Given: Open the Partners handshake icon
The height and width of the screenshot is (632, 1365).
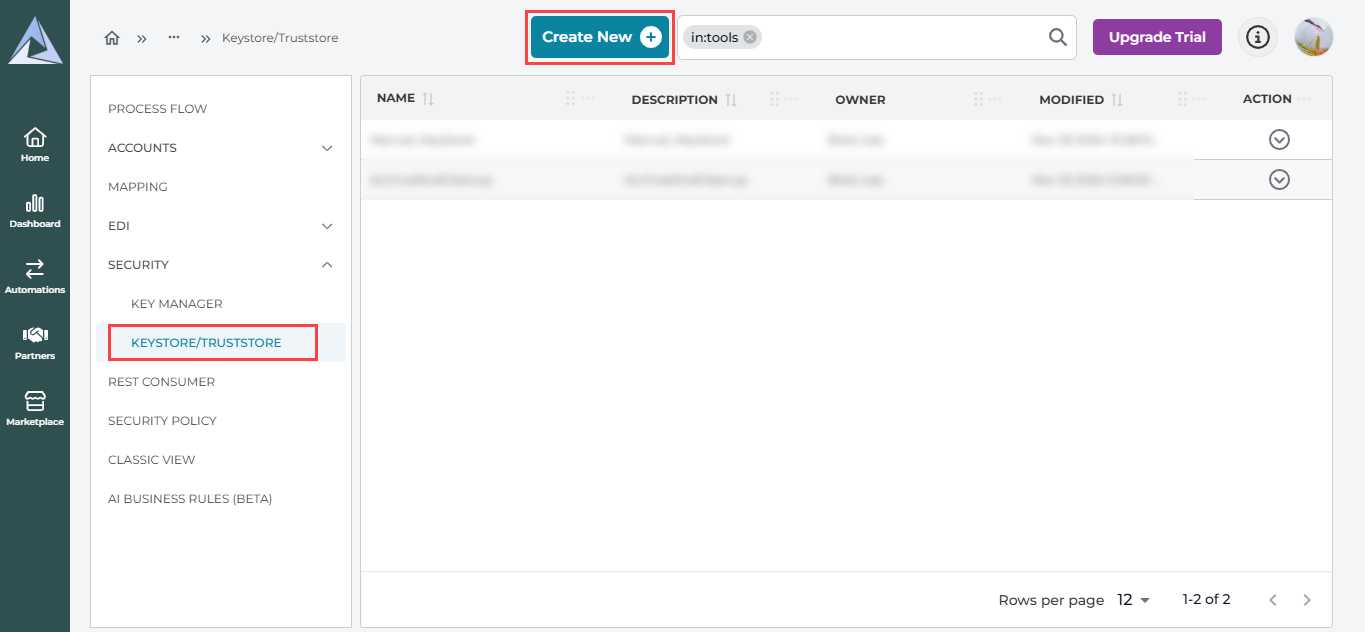Looking at the screenshot, I should tap(35, 342).
